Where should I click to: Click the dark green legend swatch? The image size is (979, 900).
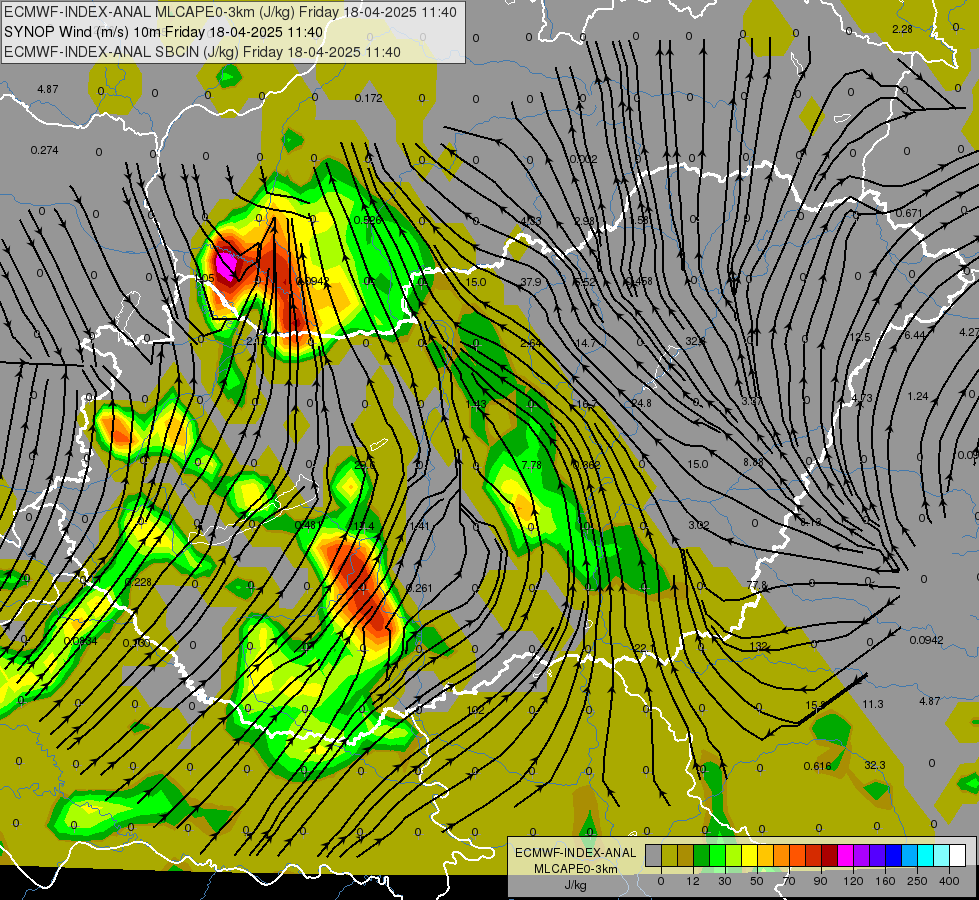[702, 855]
